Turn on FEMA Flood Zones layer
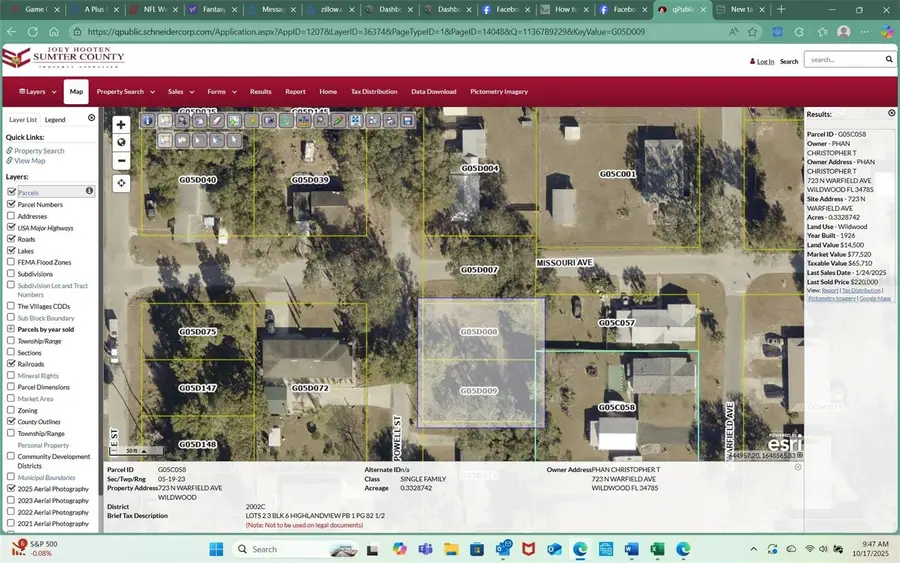The width and height of the screenshot is (900, 563). (11, 262)
